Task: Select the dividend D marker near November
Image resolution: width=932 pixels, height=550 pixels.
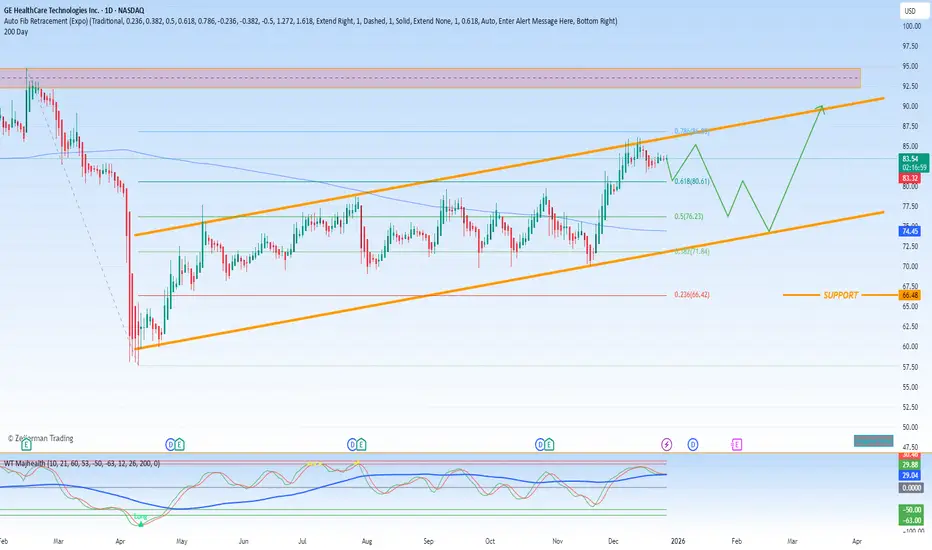Action: 540,444
